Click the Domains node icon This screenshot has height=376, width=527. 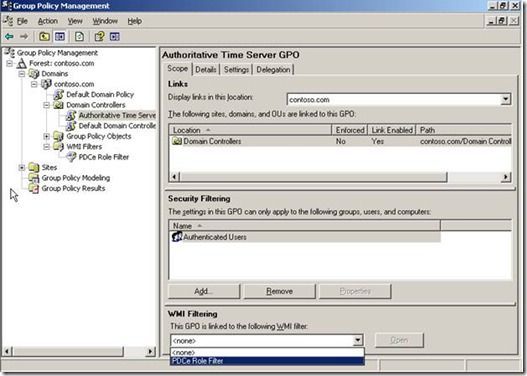(x=34, y=74)
